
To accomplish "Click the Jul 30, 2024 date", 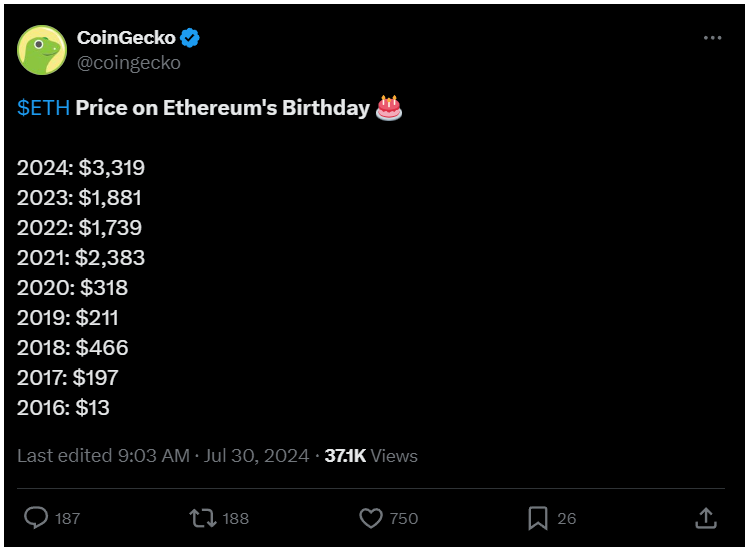I will 257,456.
